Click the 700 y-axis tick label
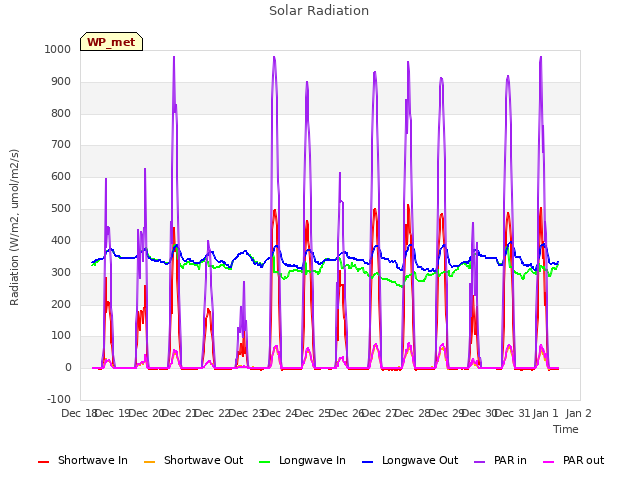Screen dimensions: 640x480 [x=61, y=144]
